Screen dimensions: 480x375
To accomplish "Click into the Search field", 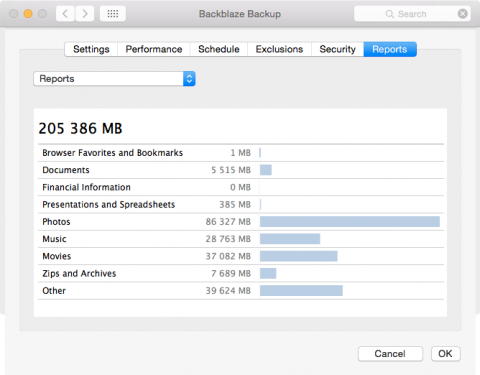I will 412,14.
